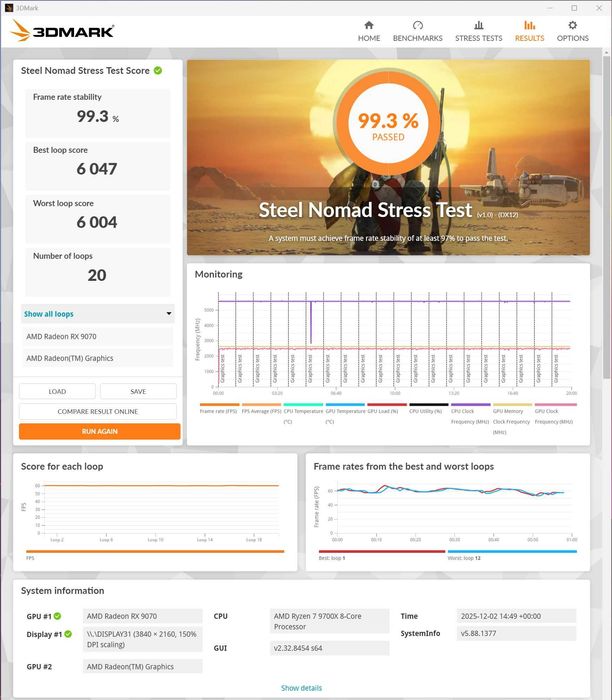The width and height of the screenshot is (612, 700).
Task: Click the Steel Nomad Stress Test banner title
Action: coord(365,210)
